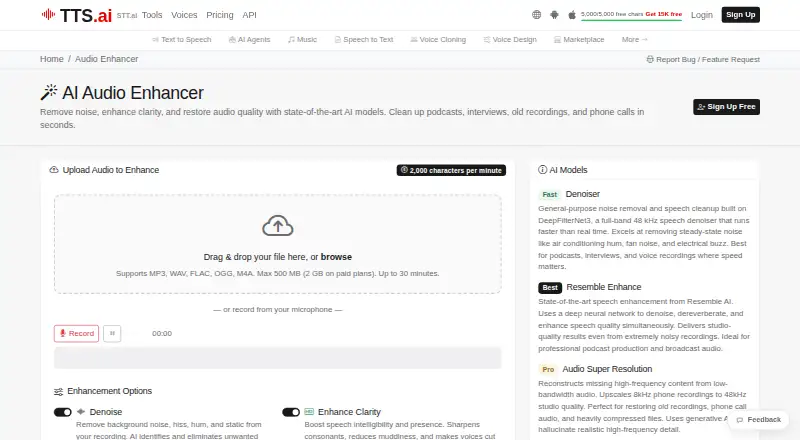Select the Voice Design tab
800x440 pixels.
510,39
